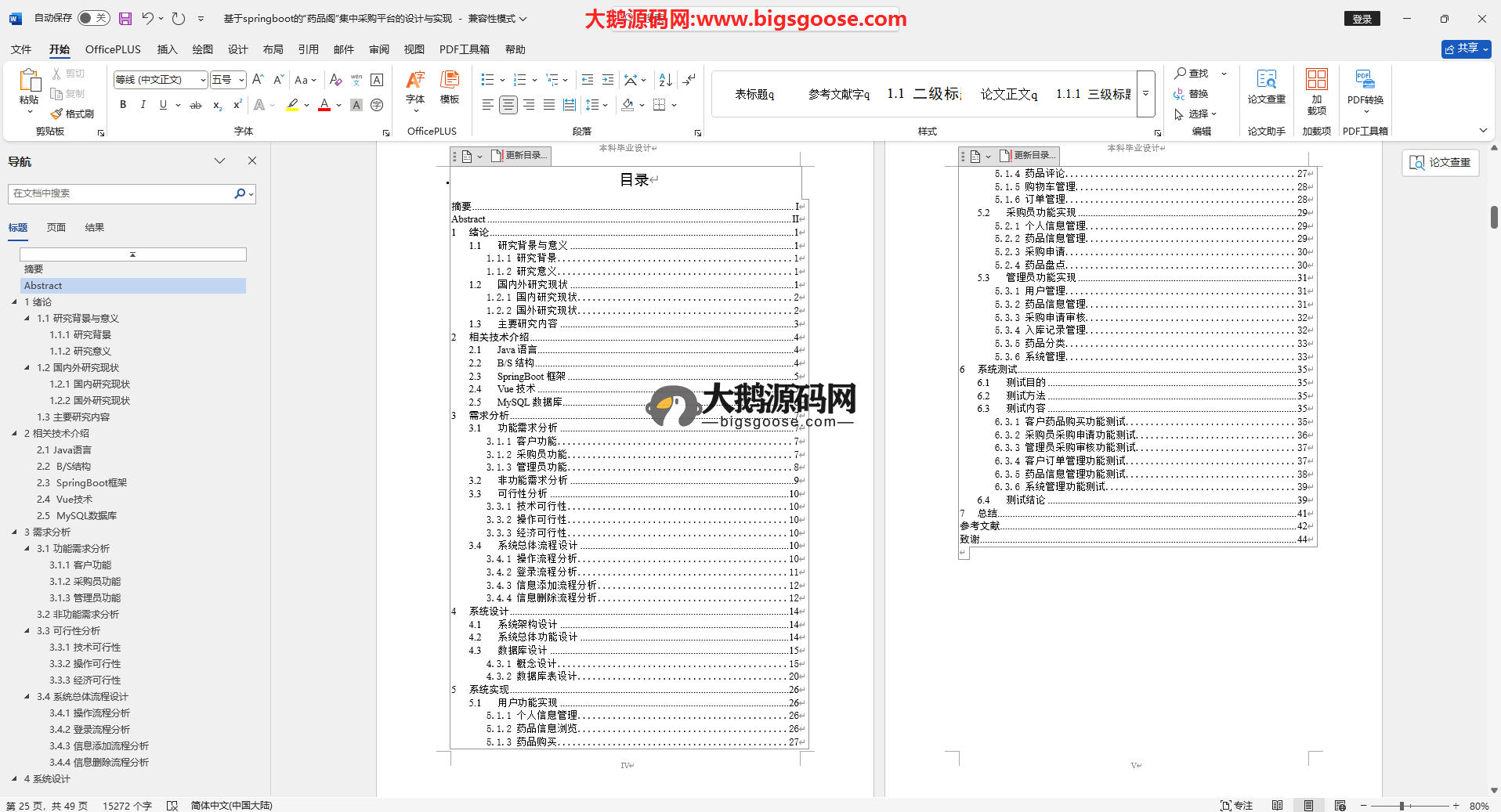Open the OfficePLUS 模板 templates
Image resolution: width=1501 pixels, height=812 pixels.
pos(449,86)
